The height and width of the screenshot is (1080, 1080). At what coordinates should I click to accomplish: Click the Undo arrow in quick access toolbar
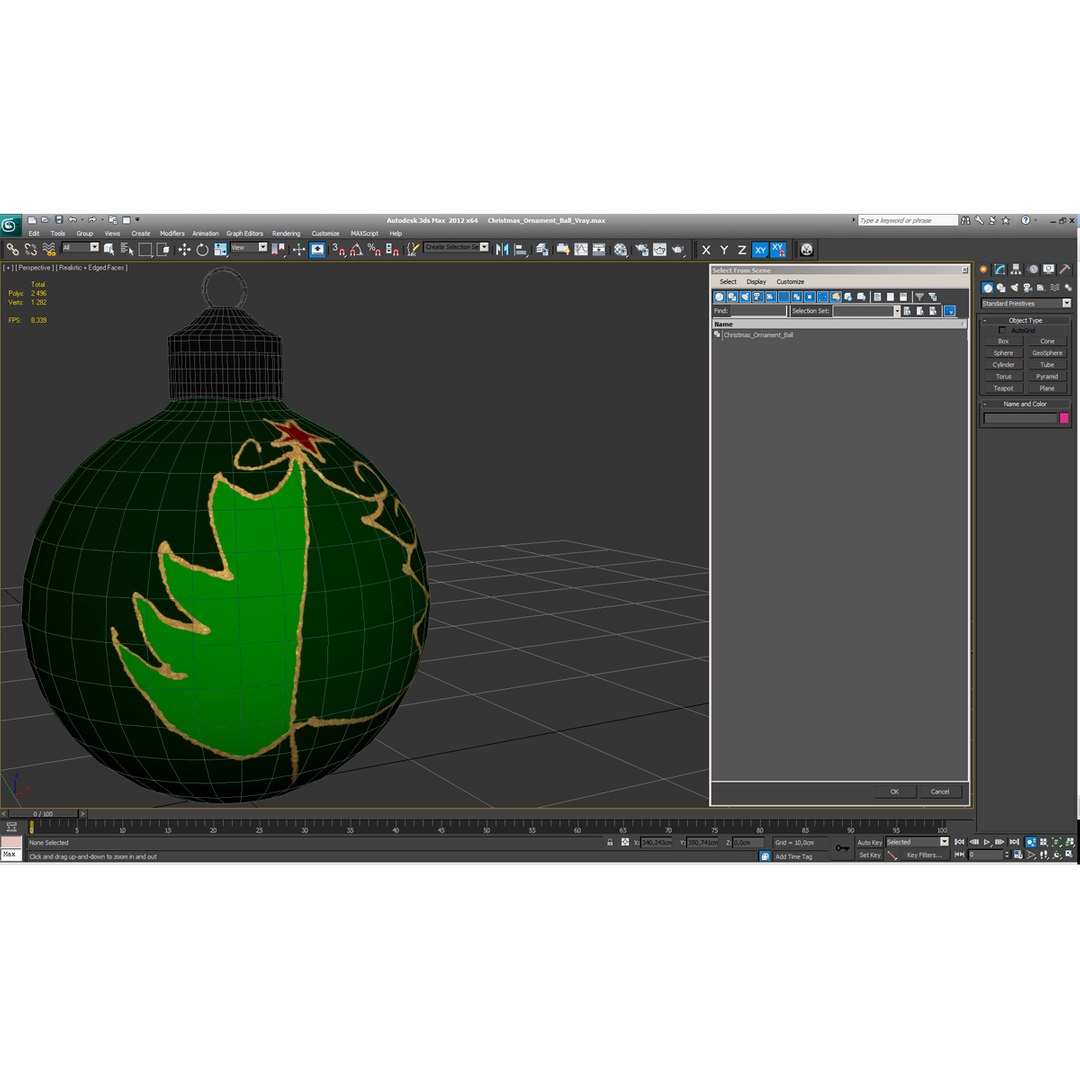tap(72, 220)
